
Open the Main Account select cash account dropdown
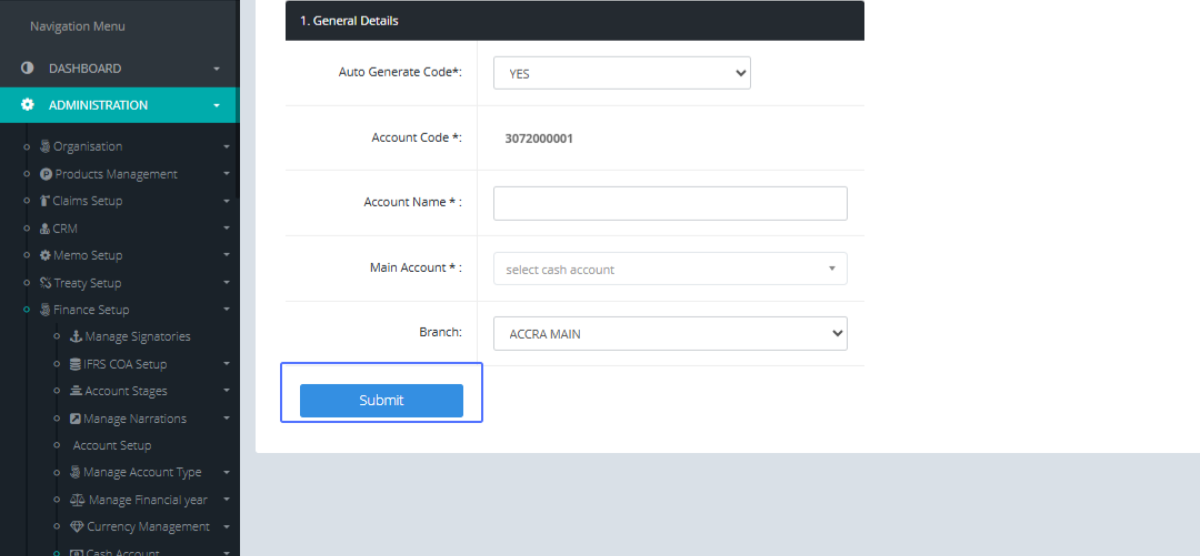(x=670, y=269)
